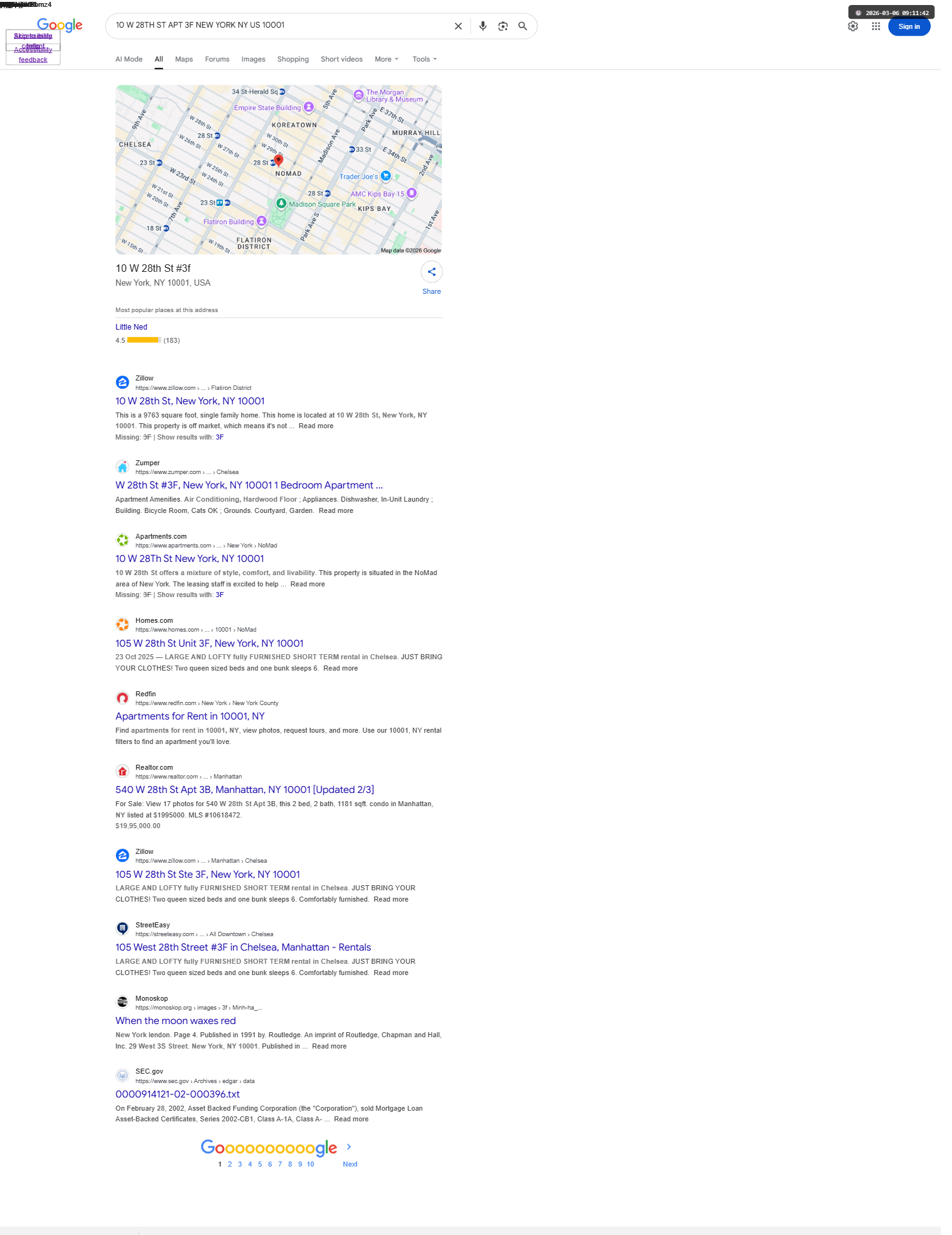Viewport: 952px width, 1235px height.
Task: Click the Sign in button
Action: point(909,26)
